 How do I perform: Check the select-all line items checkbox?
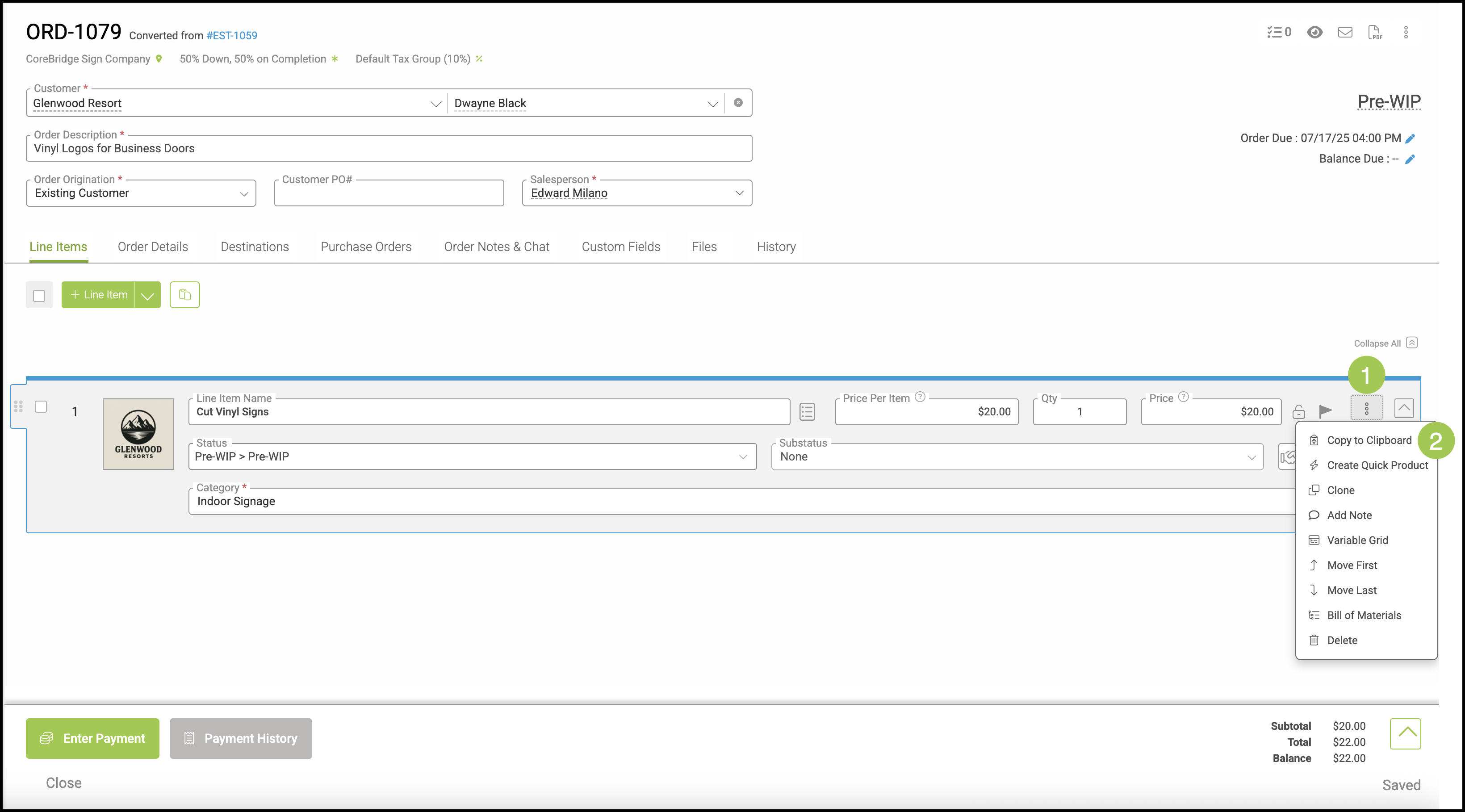(x=39, y=295)
